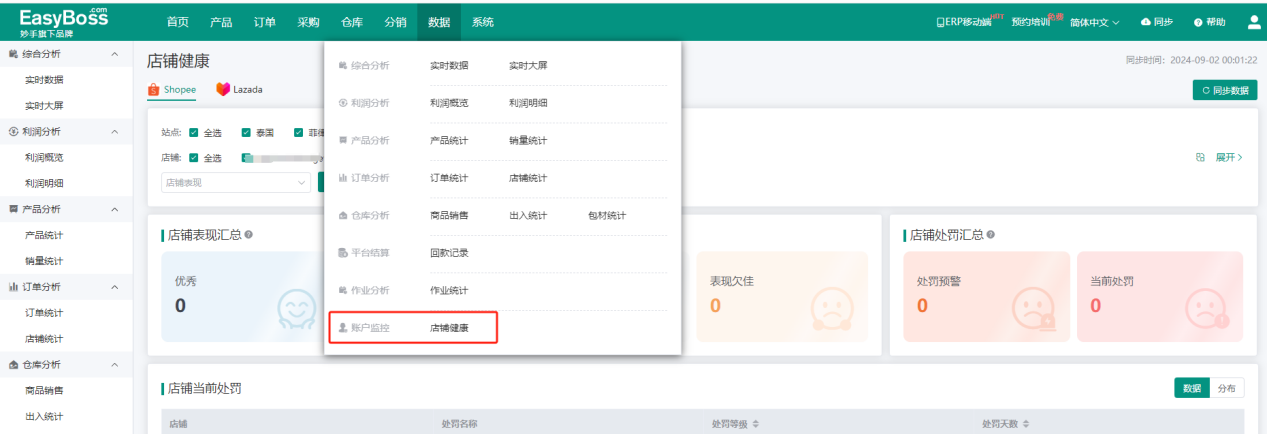Select 店铺健康 in the 数据 menu
The image size is (1267, 434).
coord(449,328)
